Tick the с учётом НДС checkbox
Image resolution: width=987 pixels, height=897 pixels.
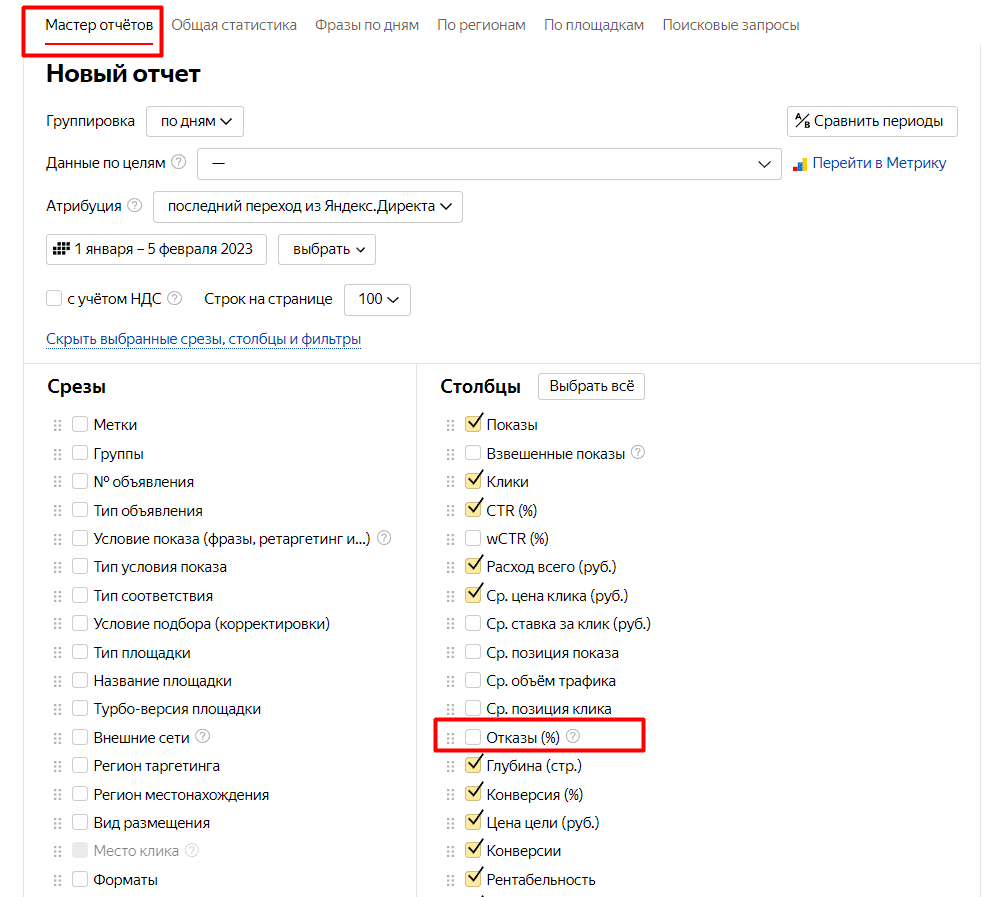(x=55, y=298)
